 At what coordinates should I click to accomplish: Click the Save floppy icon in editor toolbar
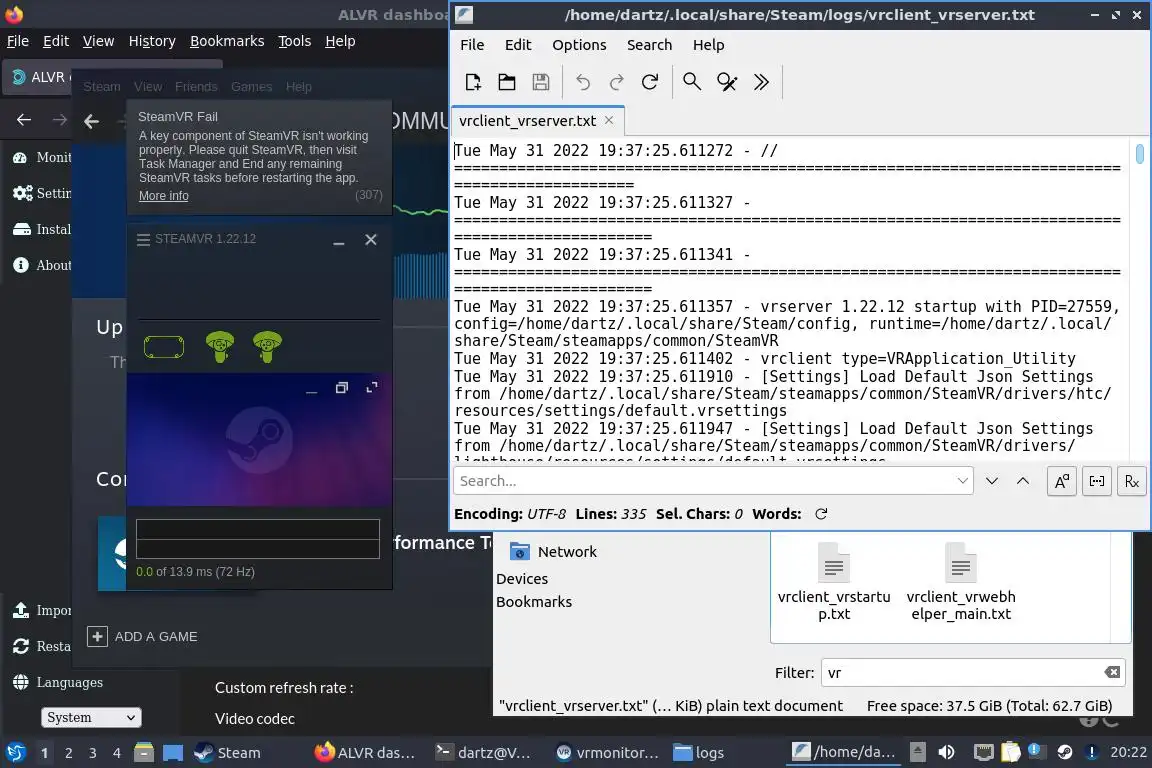tap(541, 82)
